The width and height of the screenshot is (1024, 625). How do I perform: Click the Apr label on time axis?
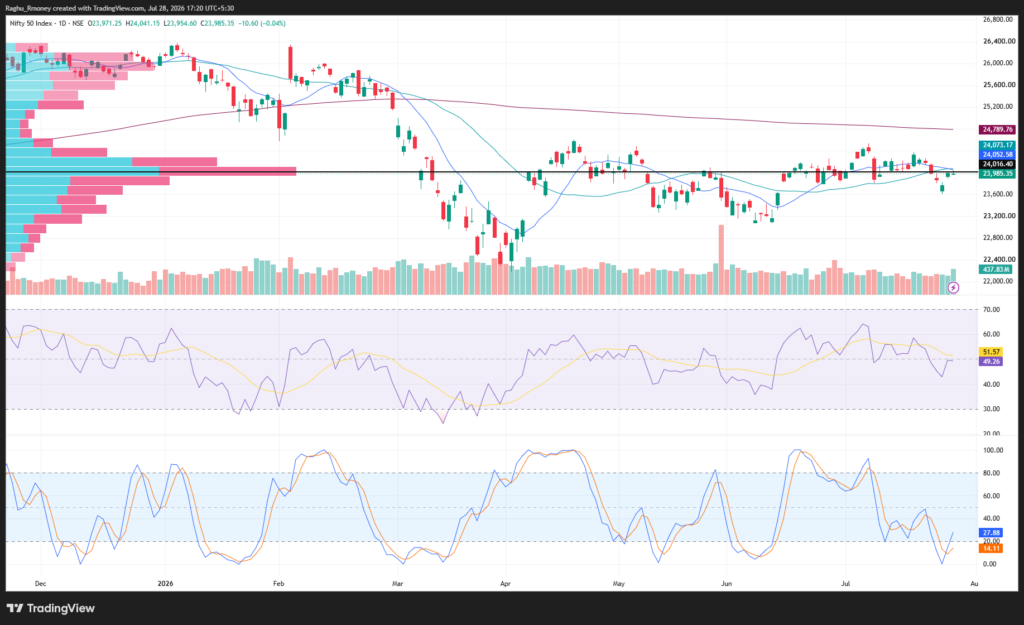point(505,584)
